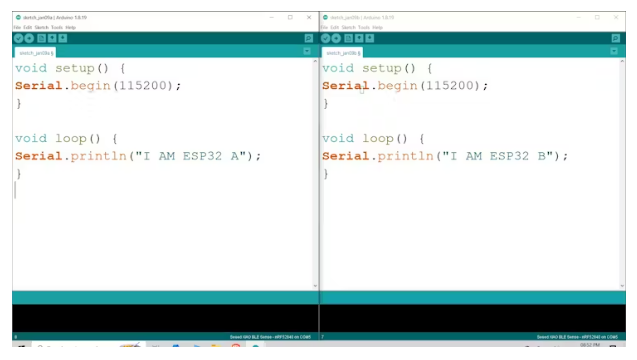The height and width of the screenshot is (360, 637).
Task: Click Verify button in right Arduino window
Action: coord(326,39)
